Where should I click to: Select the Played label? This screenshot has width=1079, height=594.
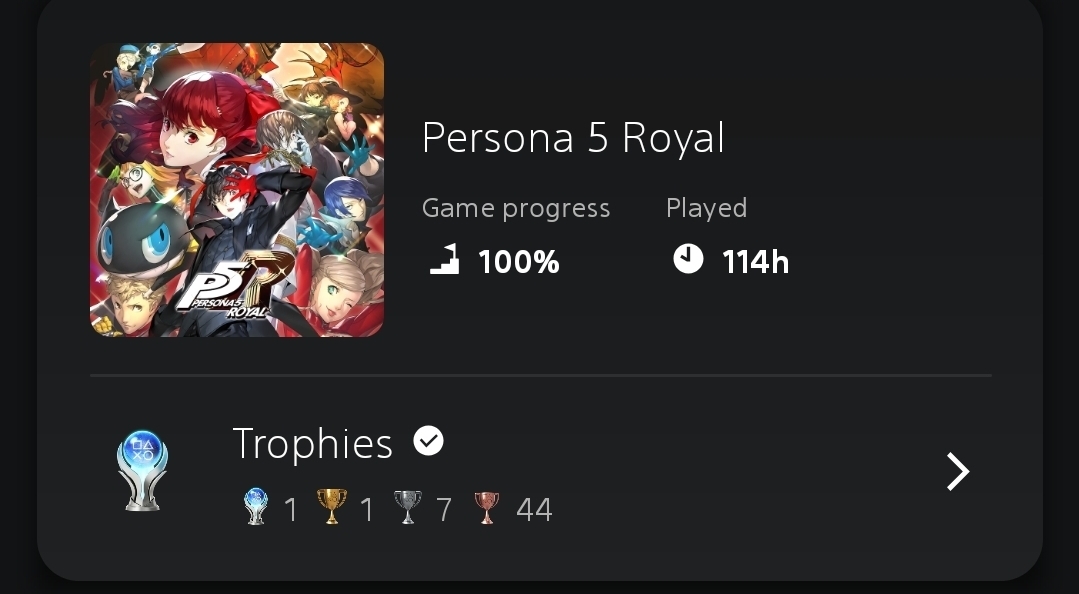706,208
